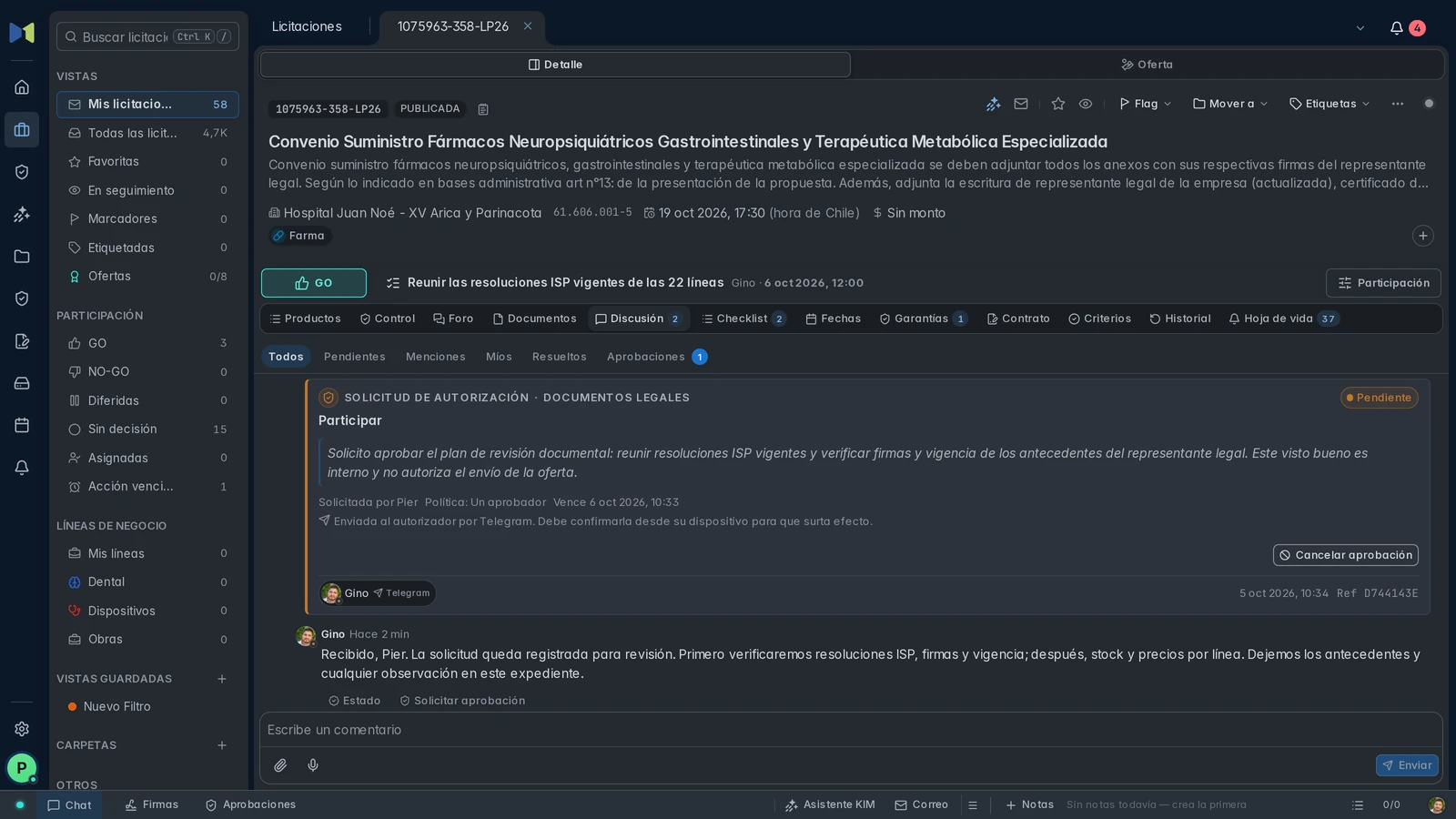Click the Enviar comment button
The height and width of the screenshot is (819, 1456).
pyautogui.click(x=1407, y=765)
